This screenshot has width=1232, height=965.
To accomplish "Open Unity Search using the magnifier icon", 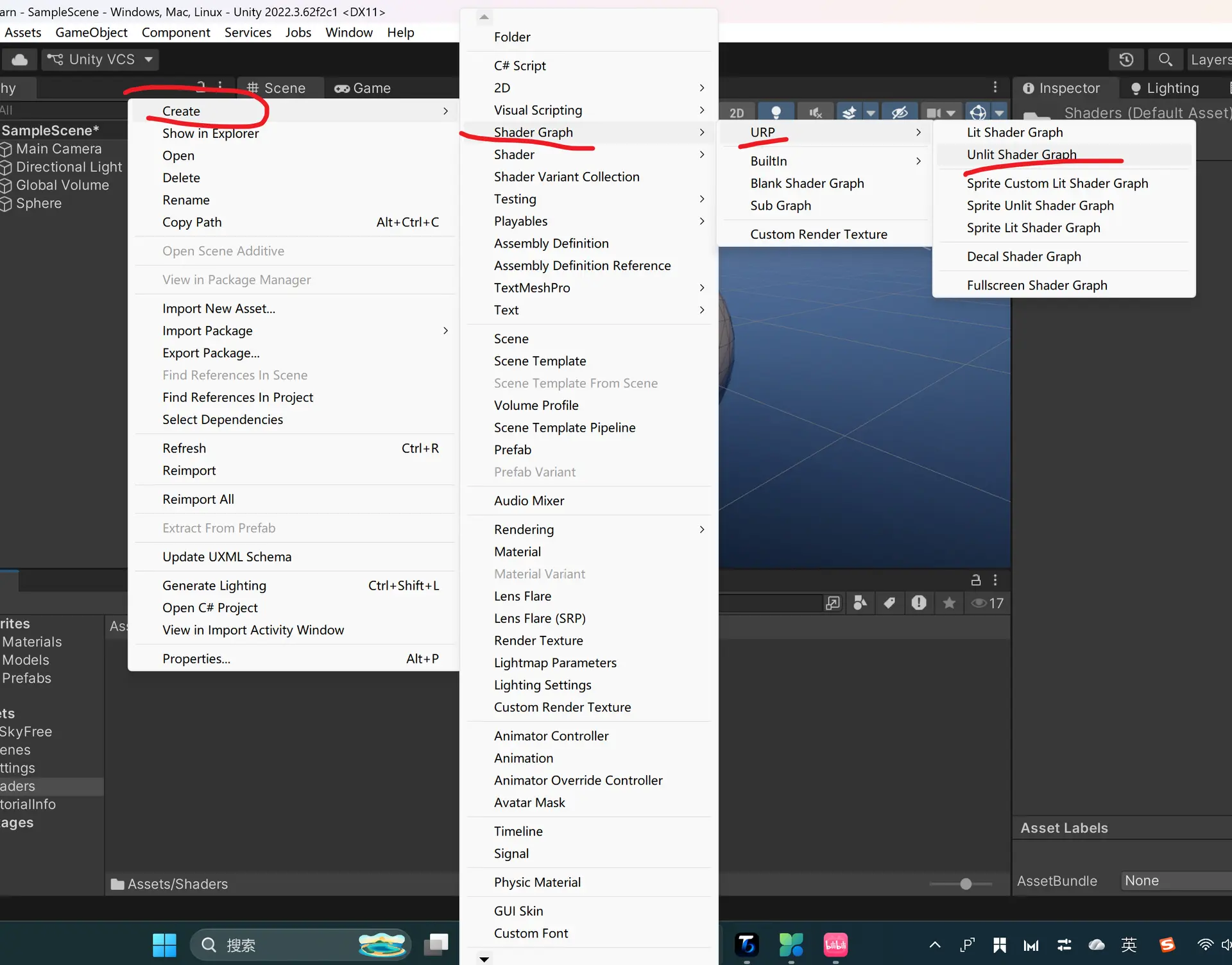I will [x=1165, y=60].
